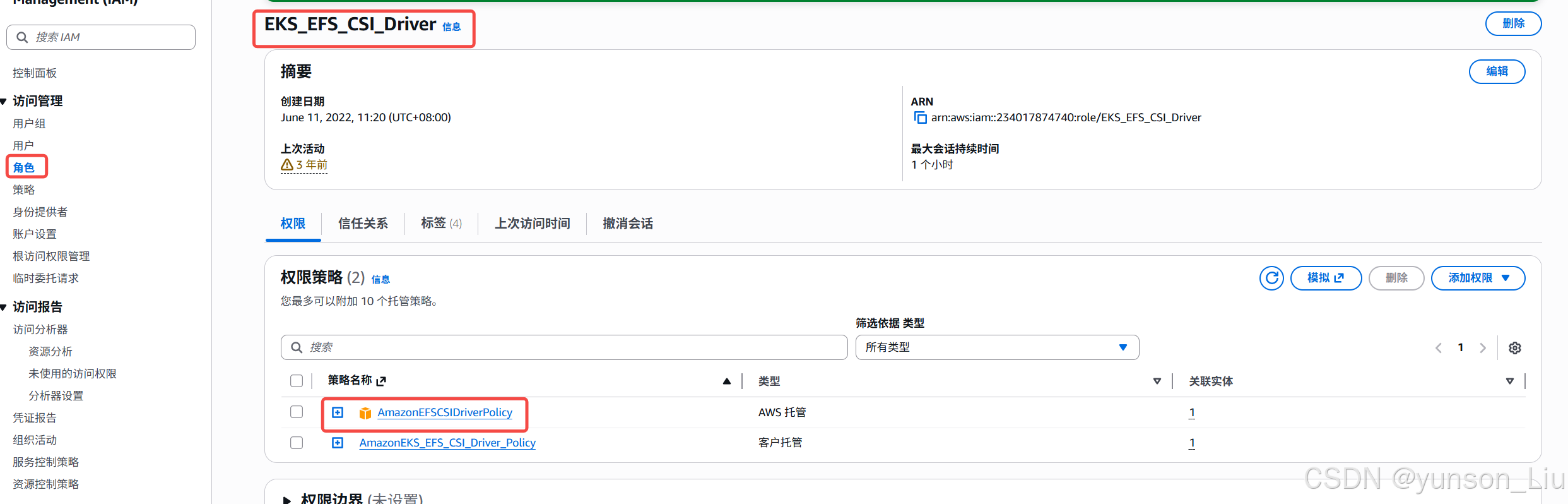Click the magnifier icon in policy search box
1568x504 pixels.
296,347
